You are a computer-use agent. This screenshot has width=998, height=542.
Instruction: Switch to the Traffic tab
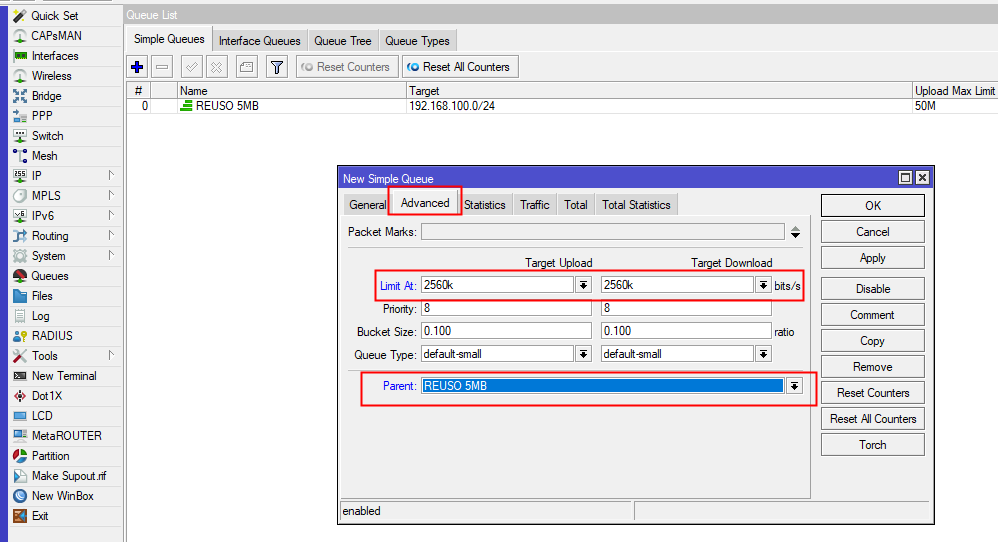point(534,204)
